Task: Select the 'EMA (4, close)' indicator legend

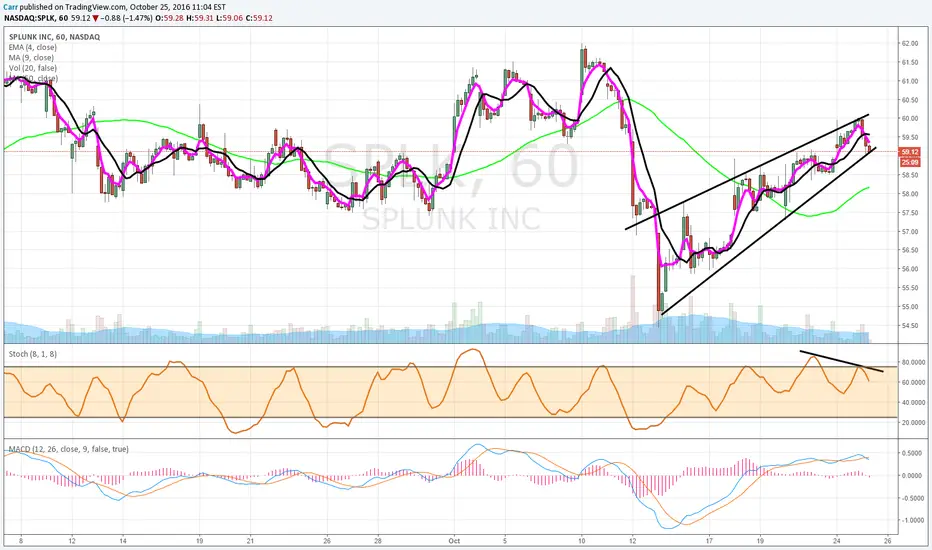Action: click(33, 47)
